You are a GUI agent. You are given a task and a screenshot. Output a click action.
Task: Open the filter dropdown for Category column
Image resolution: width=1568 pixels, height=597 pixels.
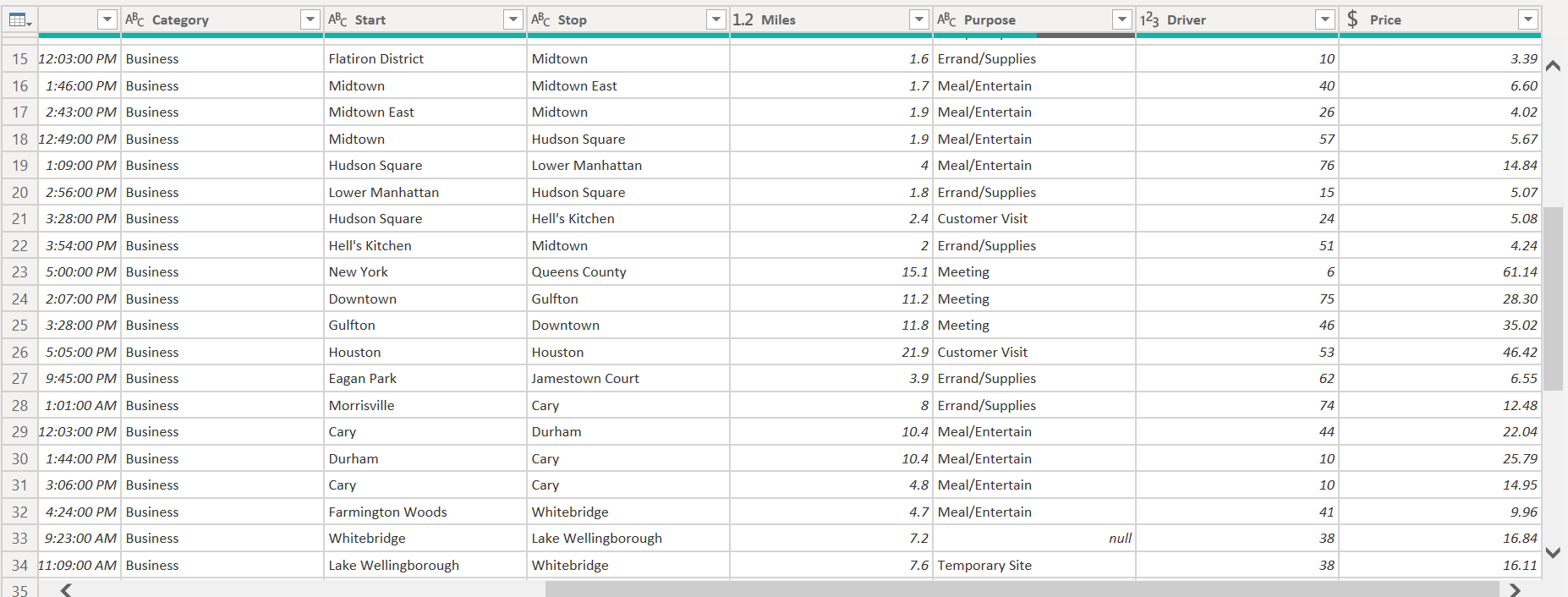(310, 19)
